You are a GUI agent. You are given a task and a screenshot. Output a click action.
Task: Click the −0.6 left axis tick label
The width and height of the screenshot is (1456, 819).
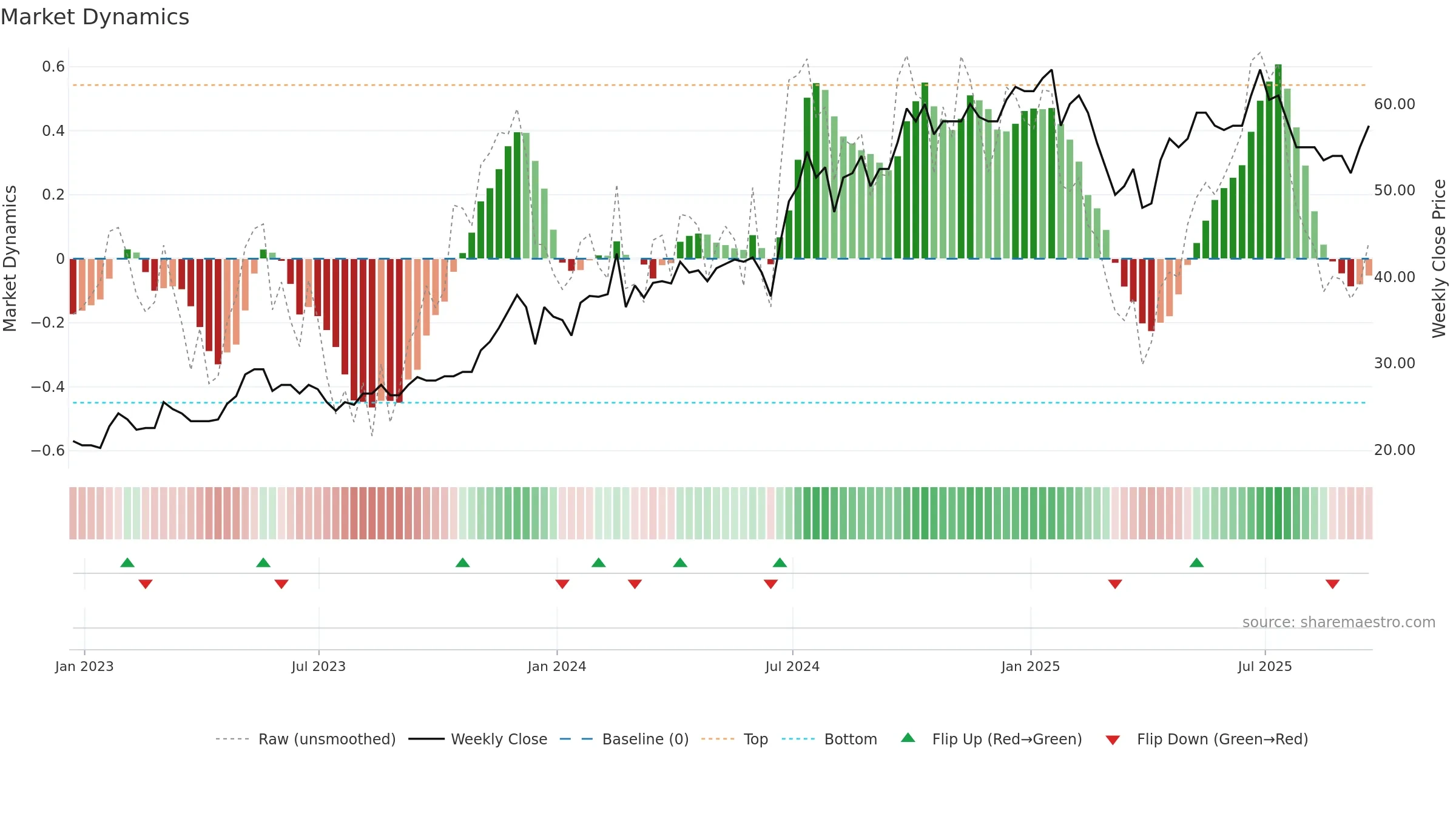[x=48, y=451]
